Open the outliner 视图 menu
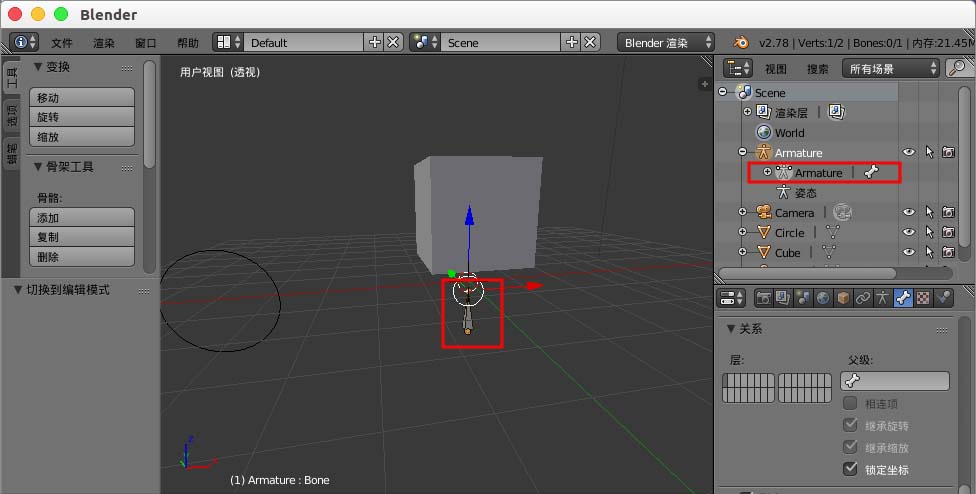 [x=776, y=69]
